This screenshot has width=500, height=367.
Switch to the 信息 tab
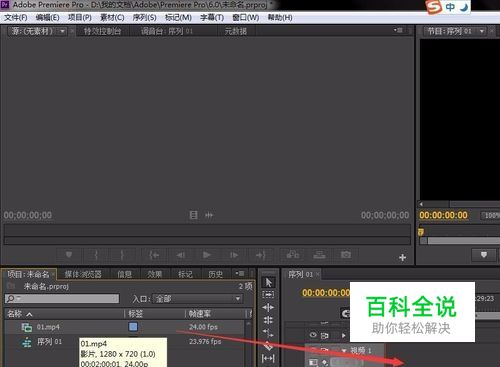[x=124, y=274]
